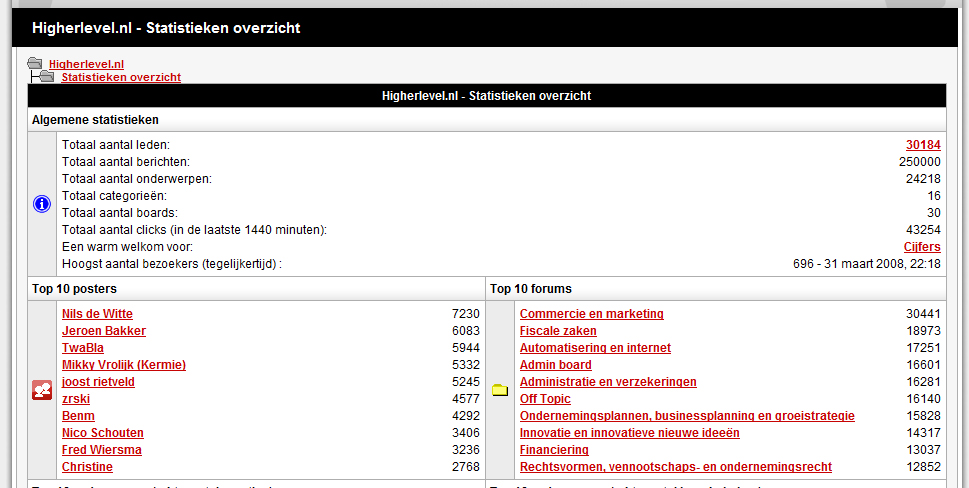The width and height of the screenshot is (969, 488).
Task: Open Innovatie en innovatieve nieuwe ideeën forum
Action: 630,433
